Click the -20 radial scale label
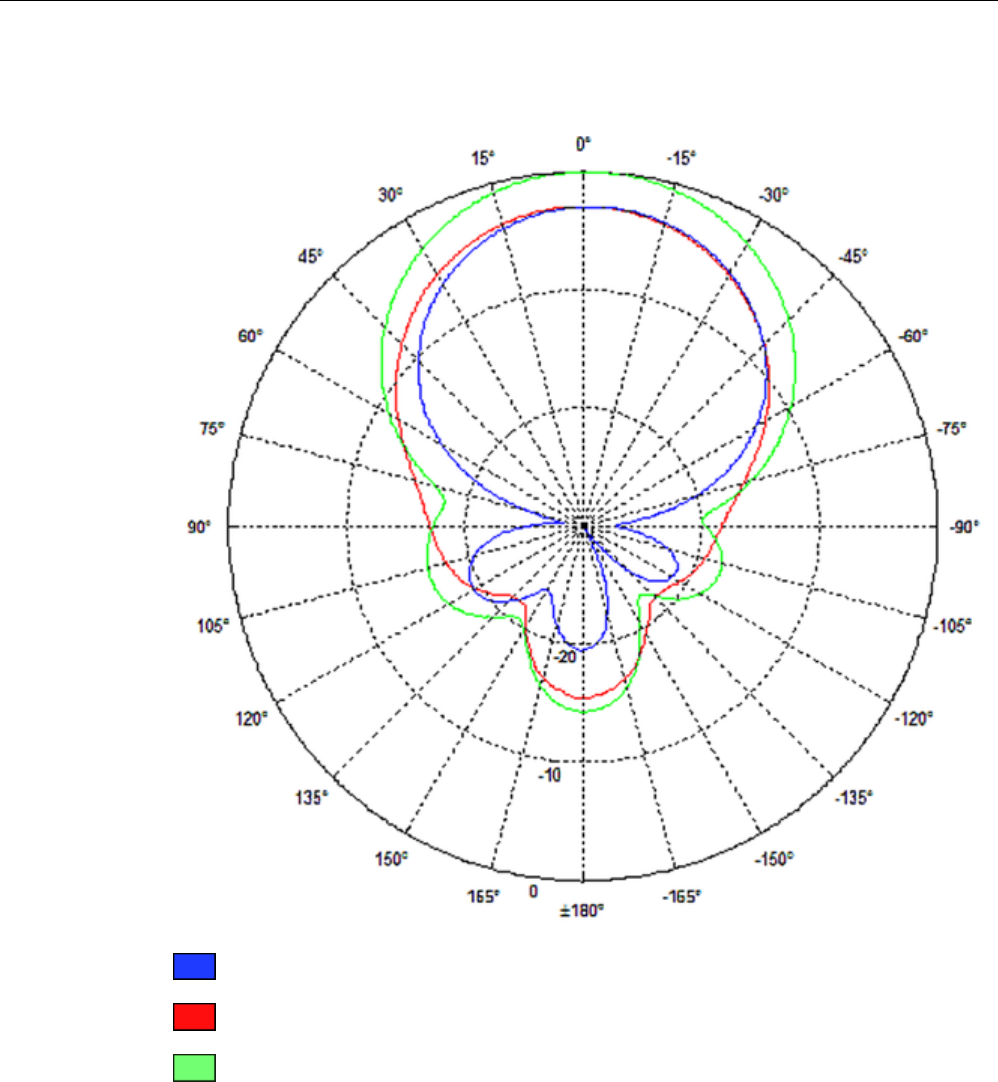 click(x=565, y=657)
